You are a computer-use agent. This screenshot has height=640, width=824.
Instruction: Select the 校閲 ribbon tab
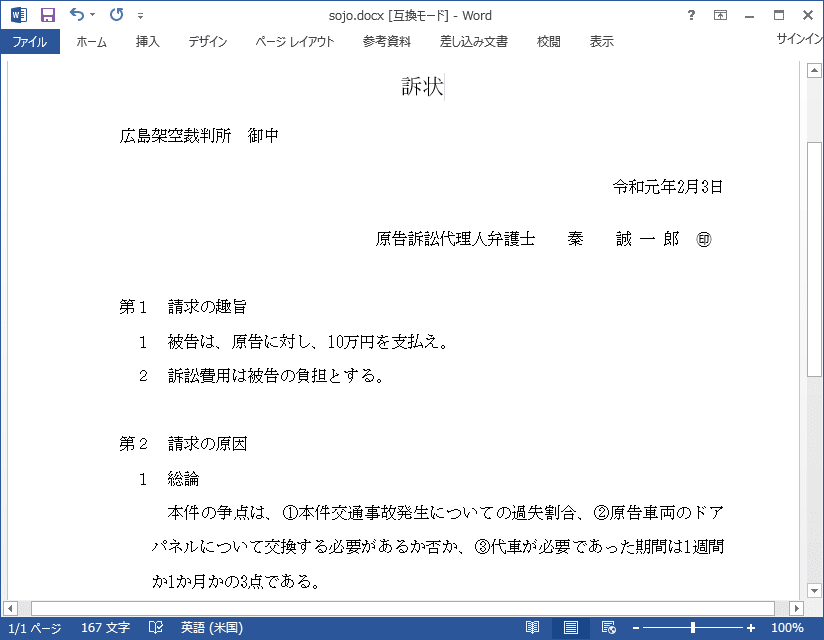pyautogui.click(x=547, y=41)
